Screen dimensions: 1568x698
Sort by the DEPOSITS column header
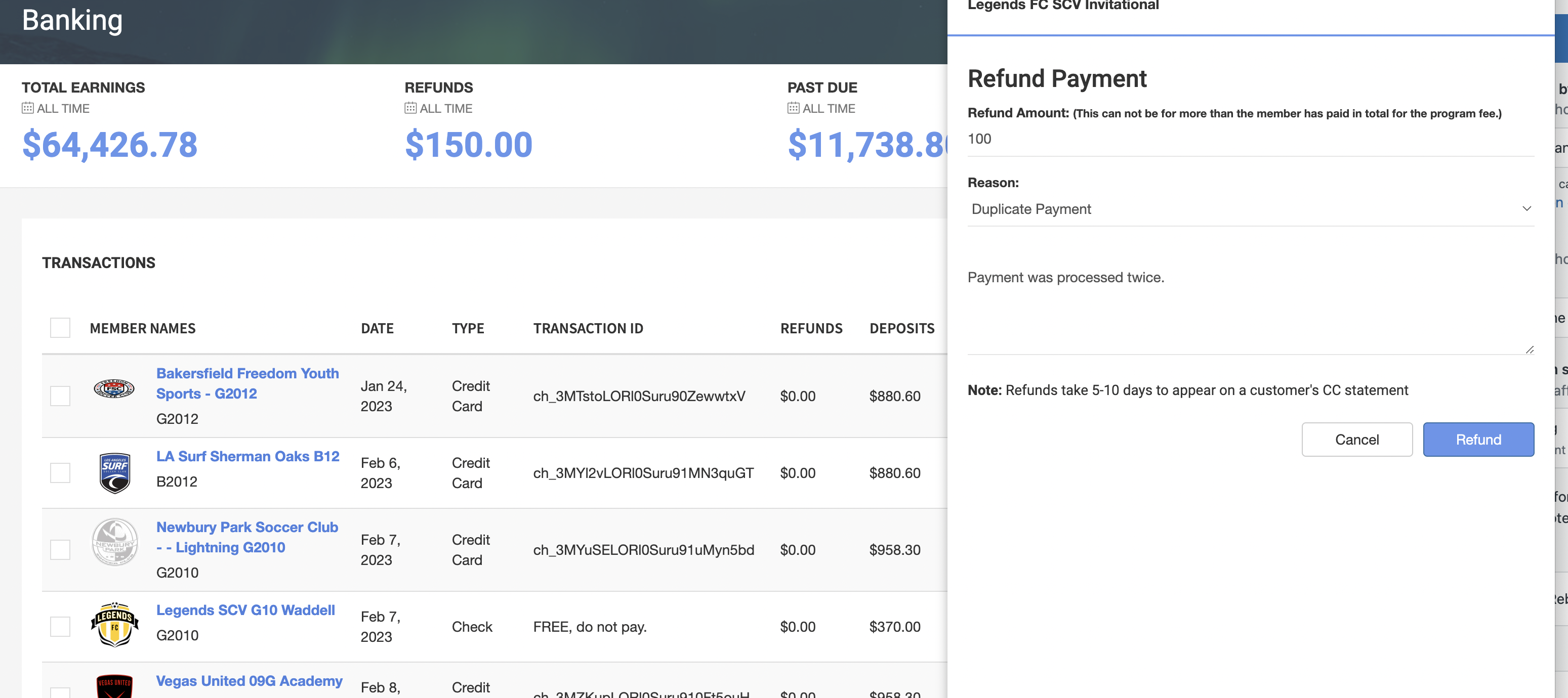tap(901, 329)
